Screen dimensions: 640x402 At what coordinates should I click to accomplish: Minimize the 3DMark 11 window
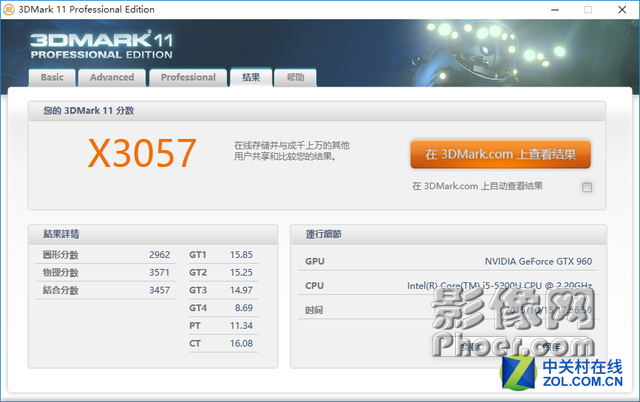(555, 9)
